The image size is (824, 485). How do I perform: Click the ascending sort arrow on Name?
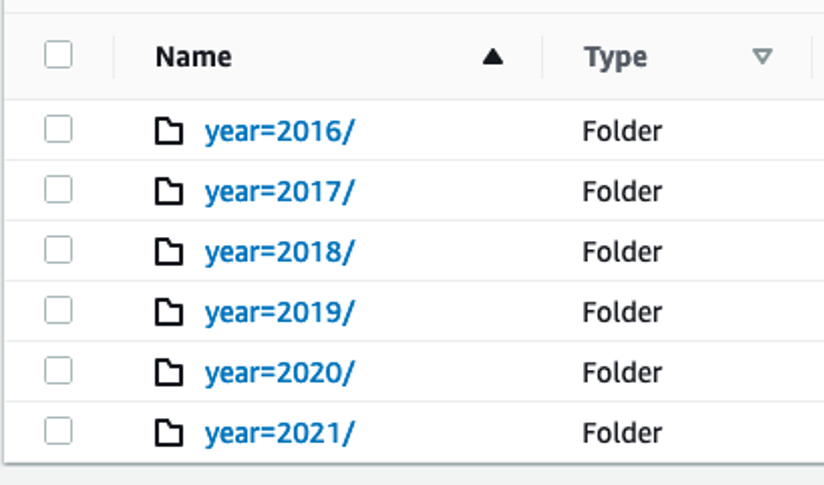(492, 56)
